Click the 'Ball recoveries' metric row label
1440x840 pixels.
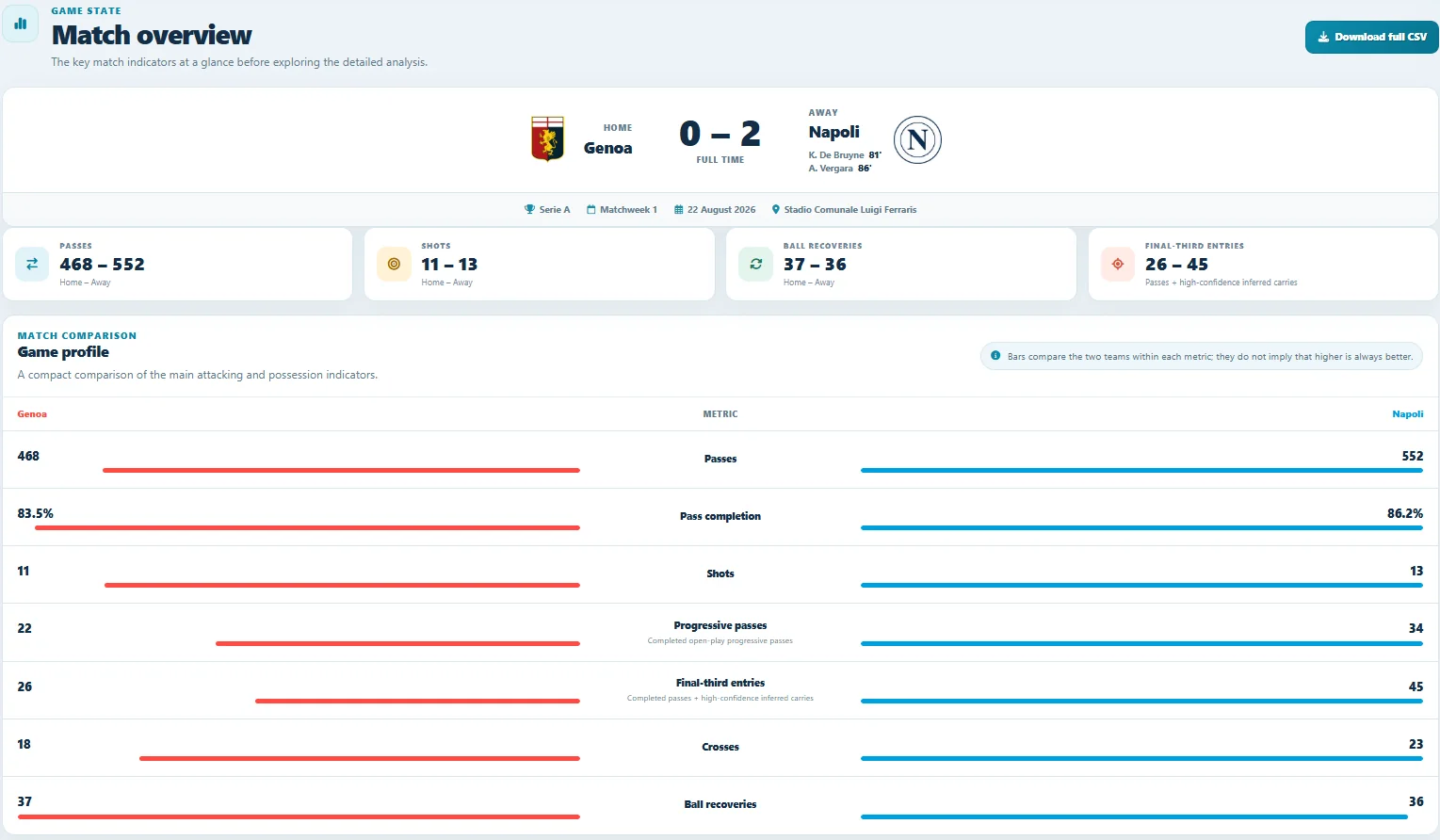[720, 805]
